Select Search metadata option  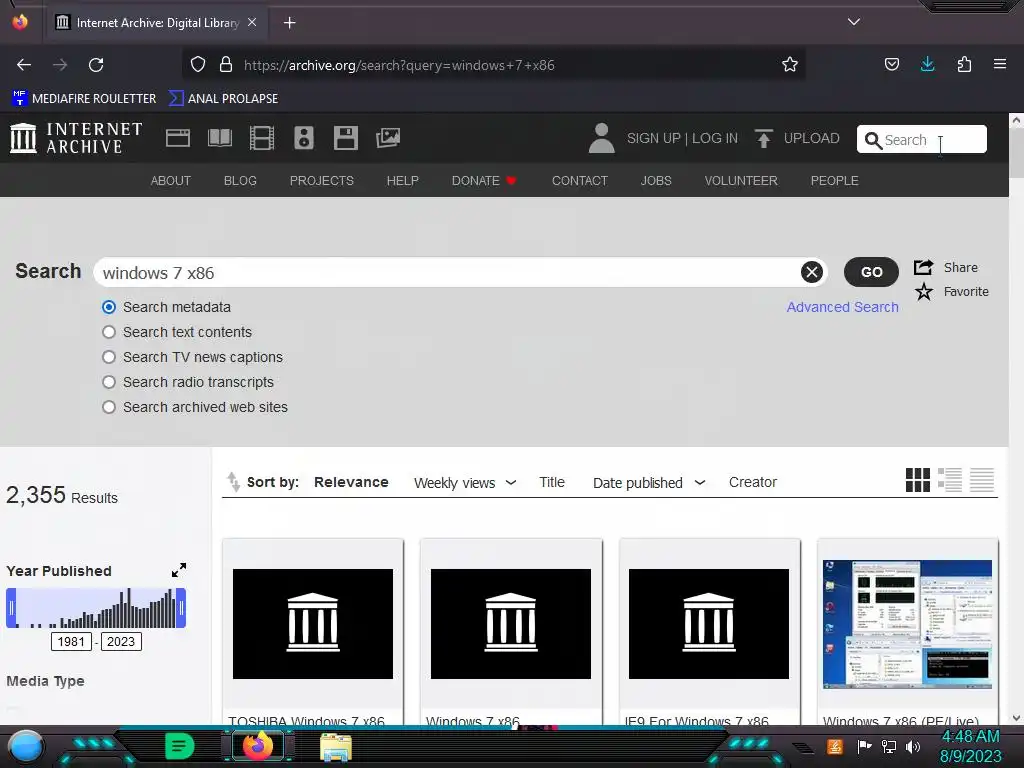[x=109, y=307]
